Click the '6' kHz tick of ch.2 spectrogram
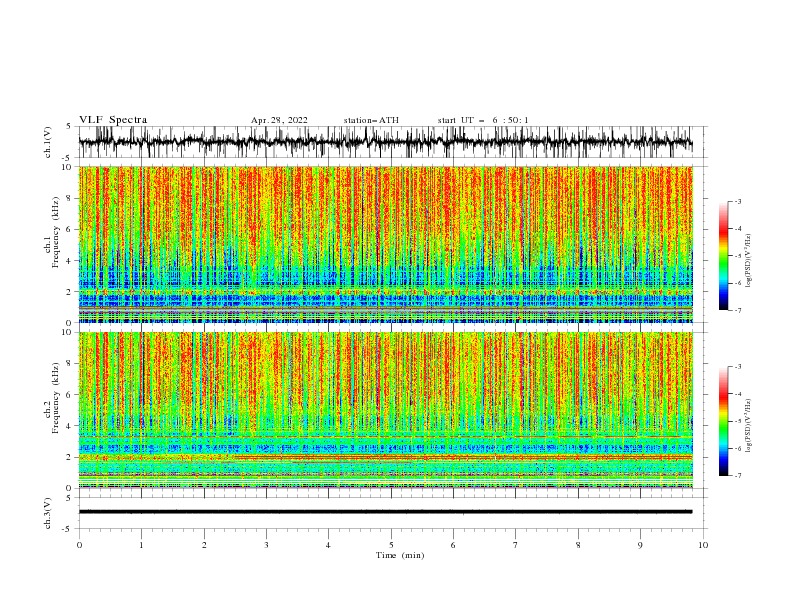The width and height of the screenshot is (792, 612). [x=70, y=395]
